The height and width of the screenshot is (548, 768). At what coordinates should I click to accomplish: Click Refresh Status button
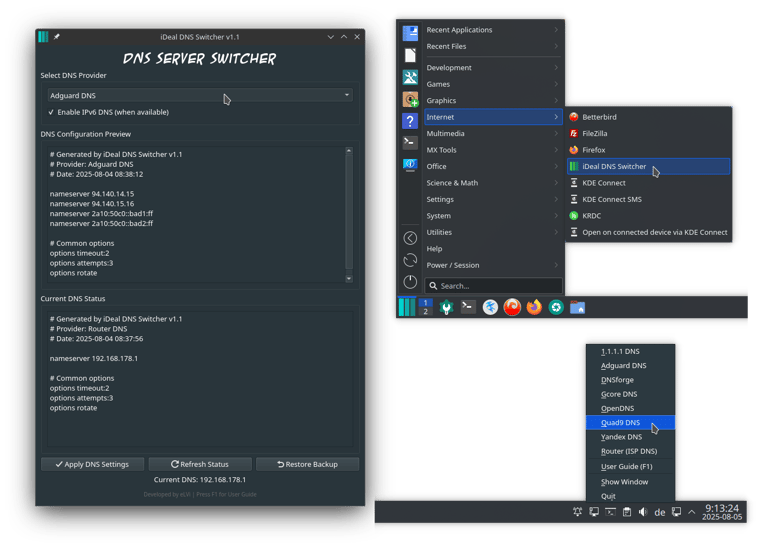(200, 464)
